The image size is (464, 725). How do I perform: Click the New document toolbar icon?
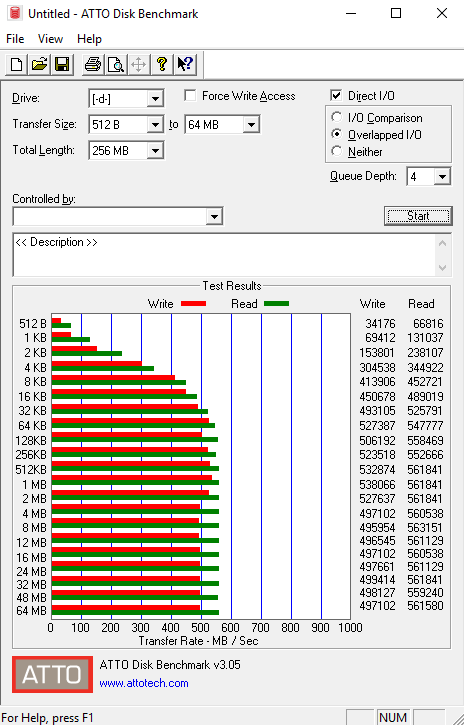tap(17, 64)
